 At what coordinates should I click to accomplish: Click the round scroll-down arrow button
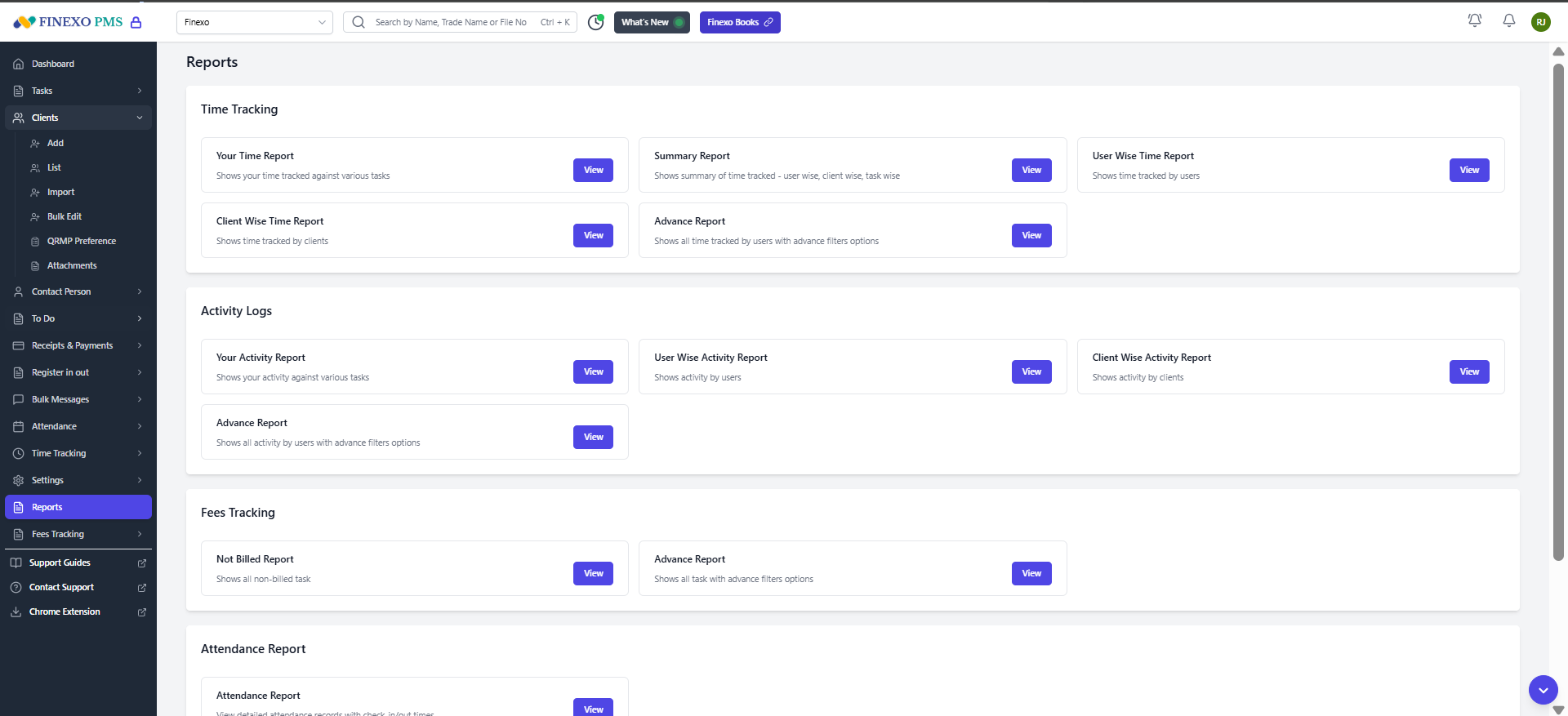coord(1543,690)
